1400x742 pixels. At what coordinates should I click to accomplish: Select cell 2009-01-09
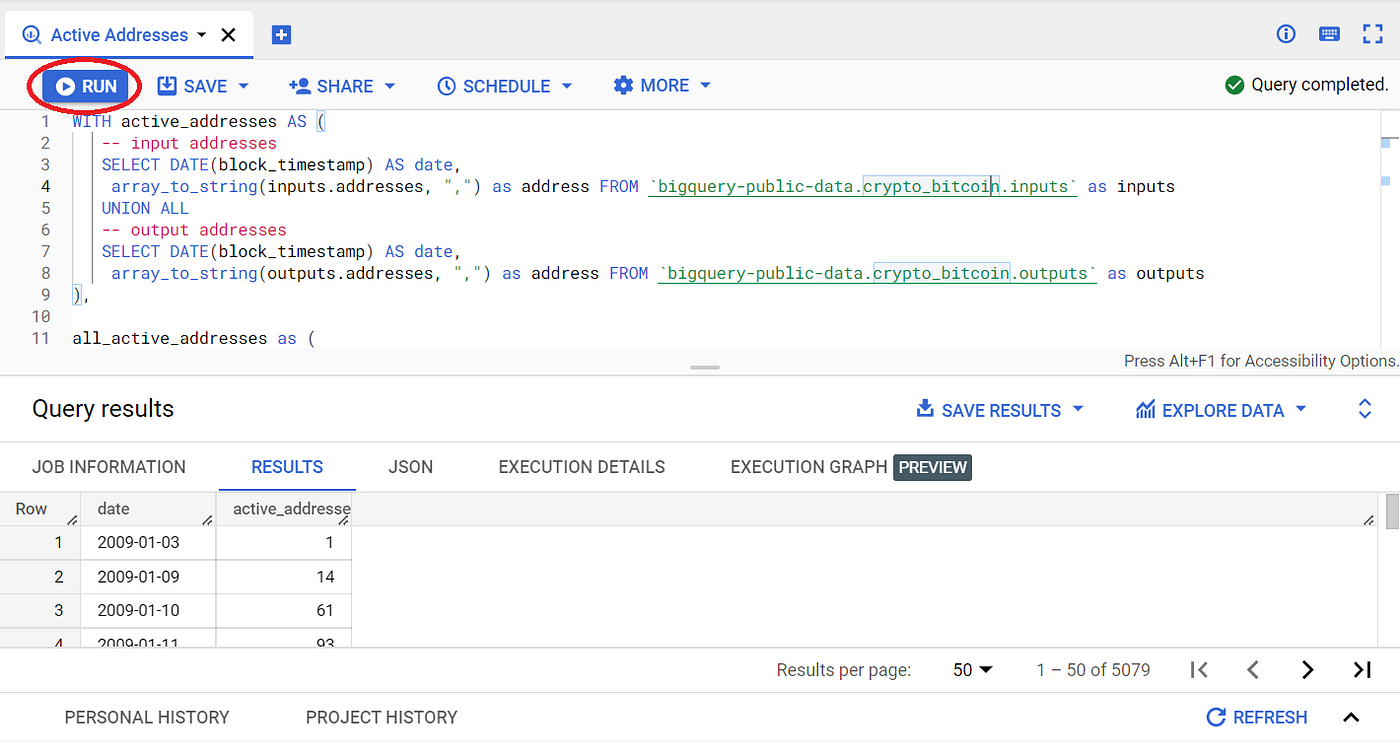pyautogui.click(x=148, y=576)
